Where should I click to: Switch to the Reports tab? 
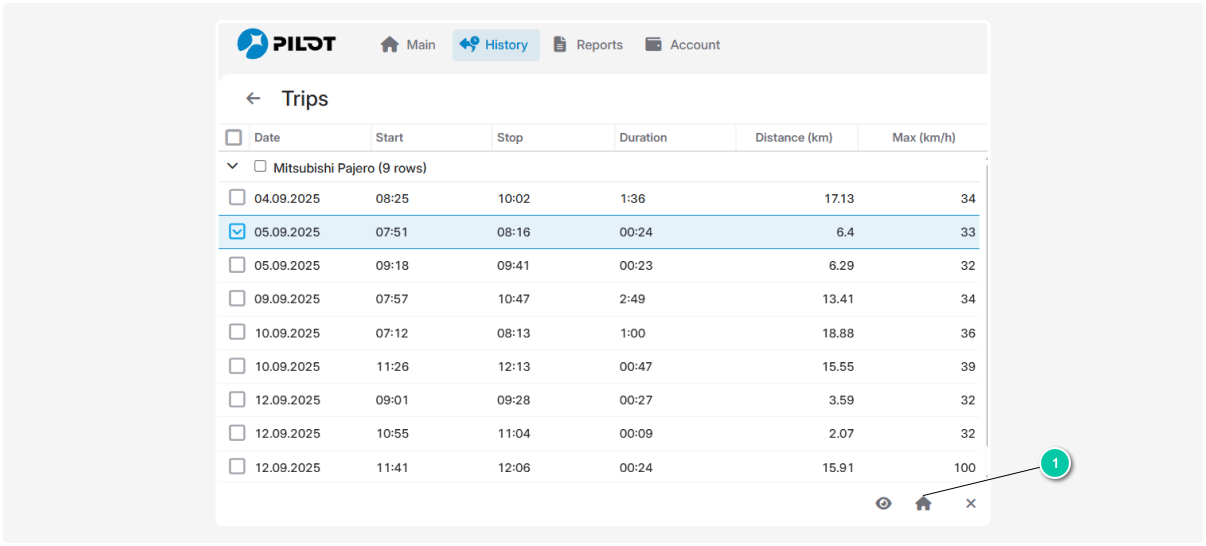[588, 45]
